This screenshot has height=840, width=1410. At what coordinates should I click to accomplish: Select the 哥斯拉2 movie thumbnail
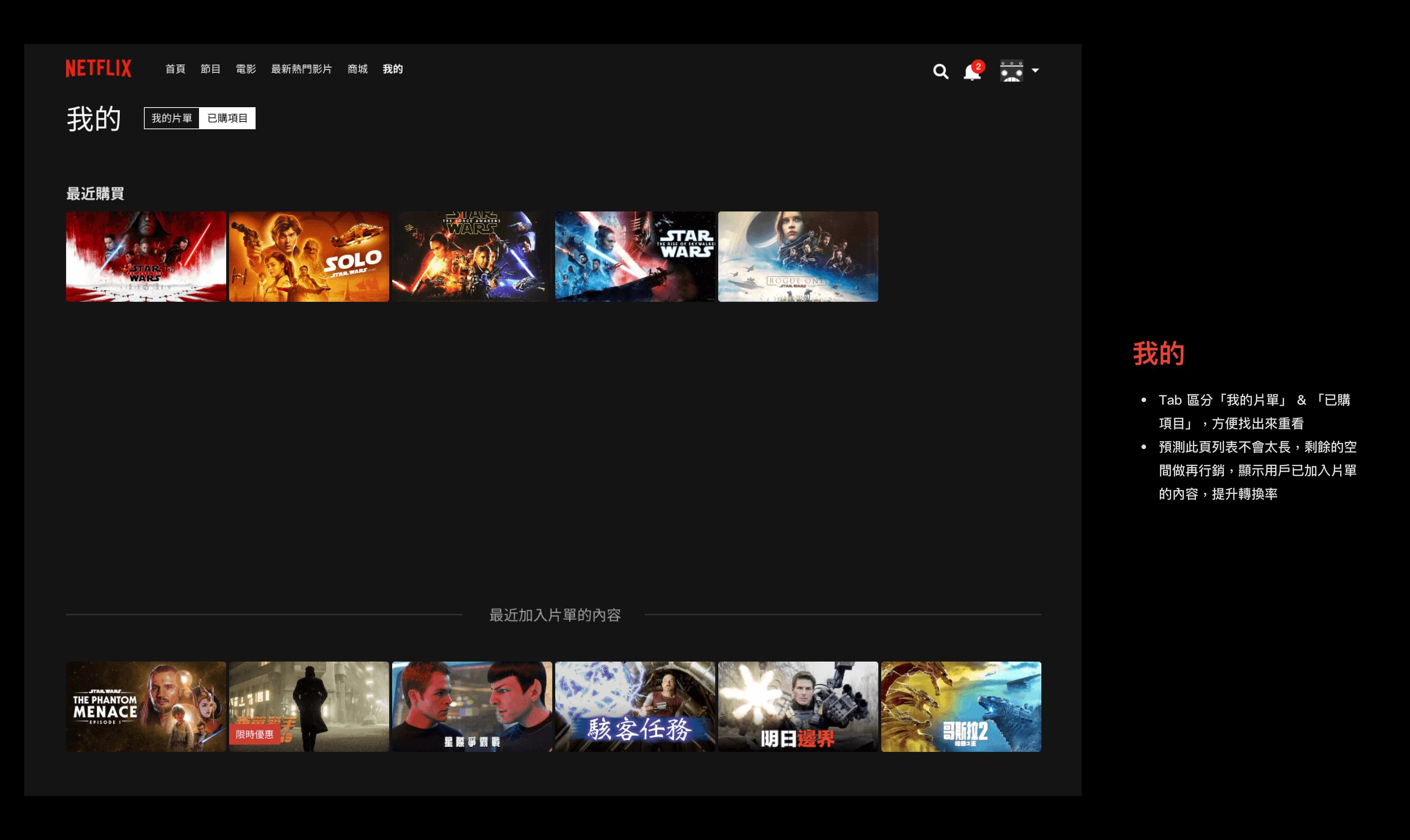coord(961,706)
